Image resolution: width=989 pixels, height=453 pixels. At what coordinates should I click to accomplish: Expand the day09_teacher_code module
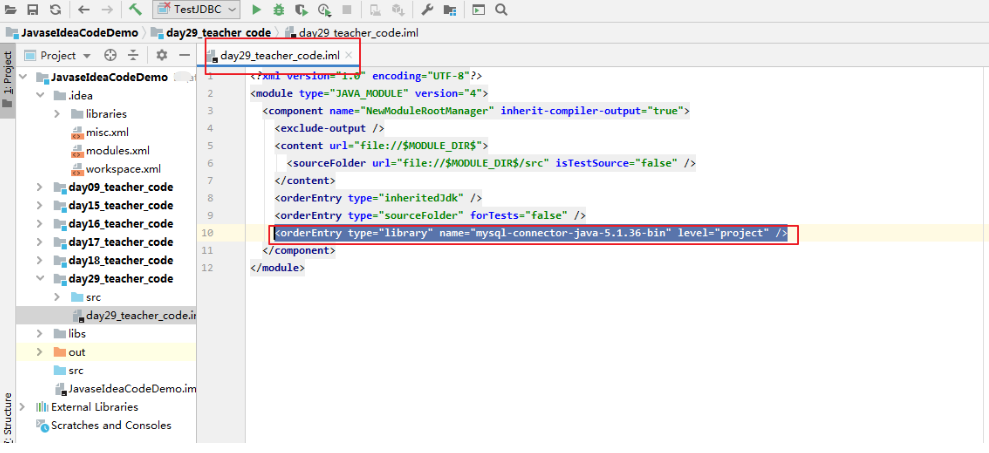40,187
